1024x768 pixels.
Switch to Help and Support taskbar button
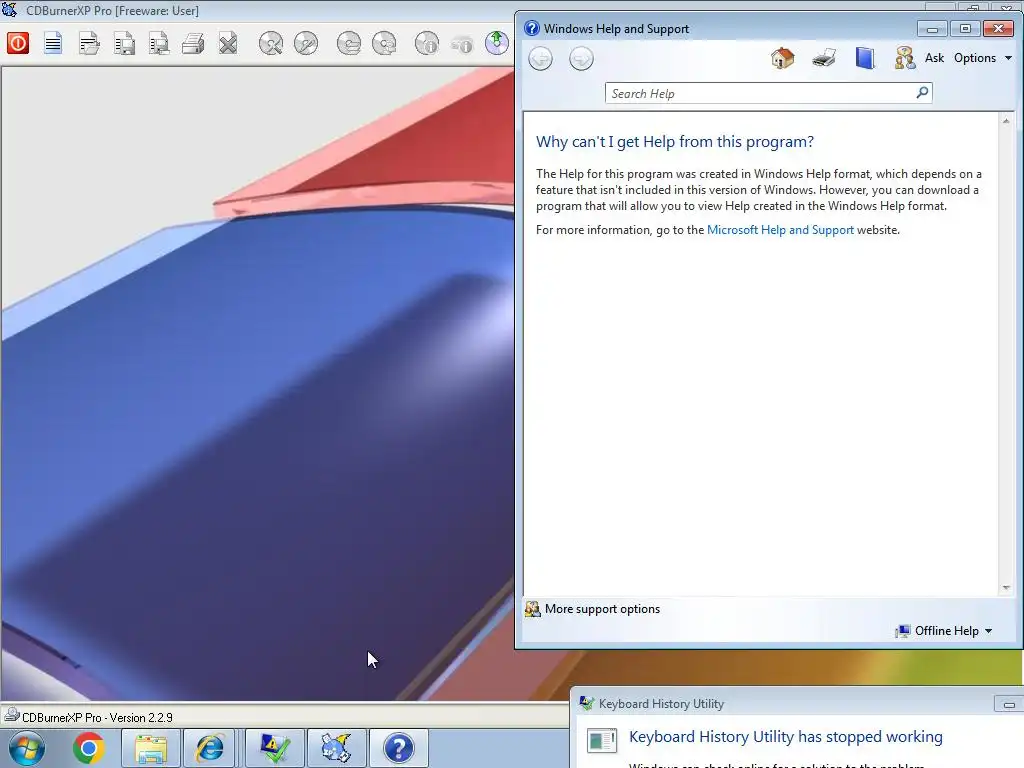[398, 748]
